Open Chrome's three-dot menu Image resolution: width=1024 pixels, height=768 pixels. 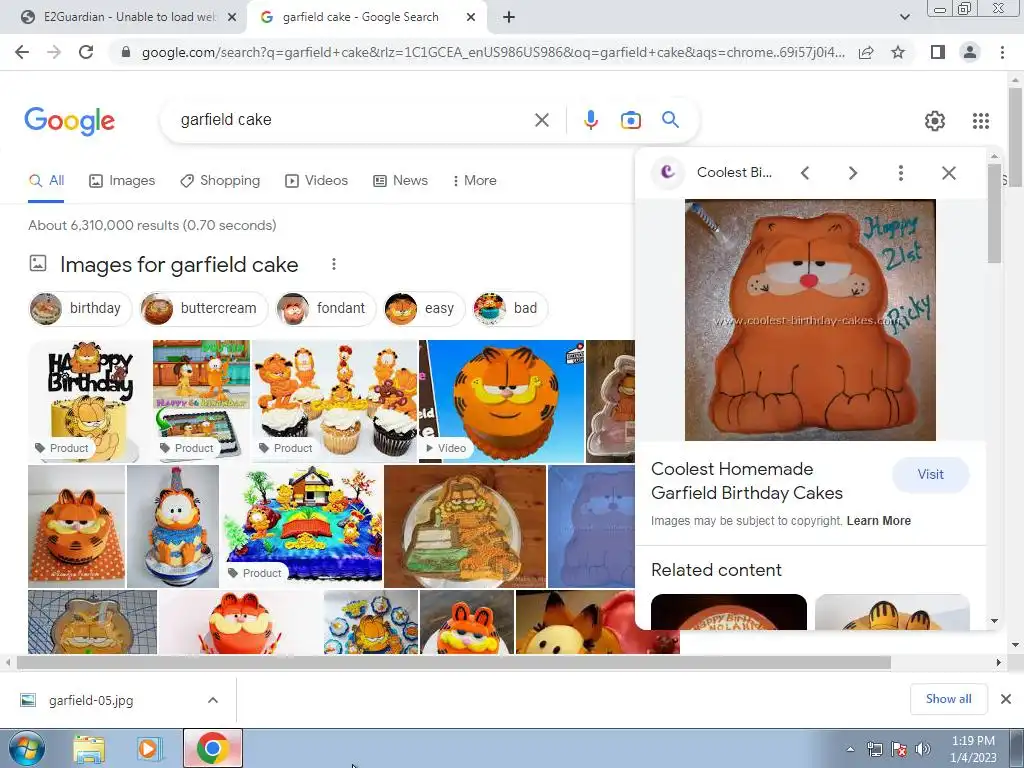click(x=1002, y=52)
